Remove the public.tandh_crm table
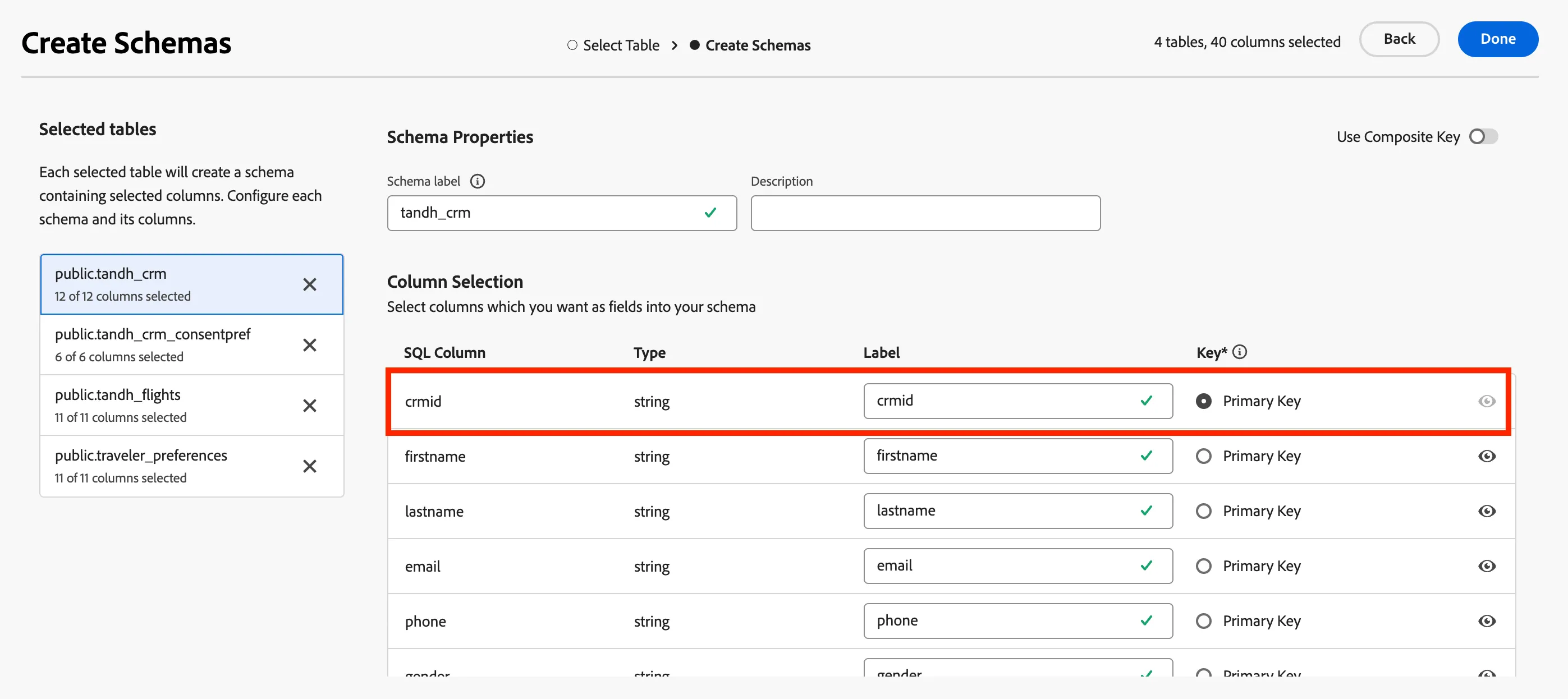 (x=309, y=284)
